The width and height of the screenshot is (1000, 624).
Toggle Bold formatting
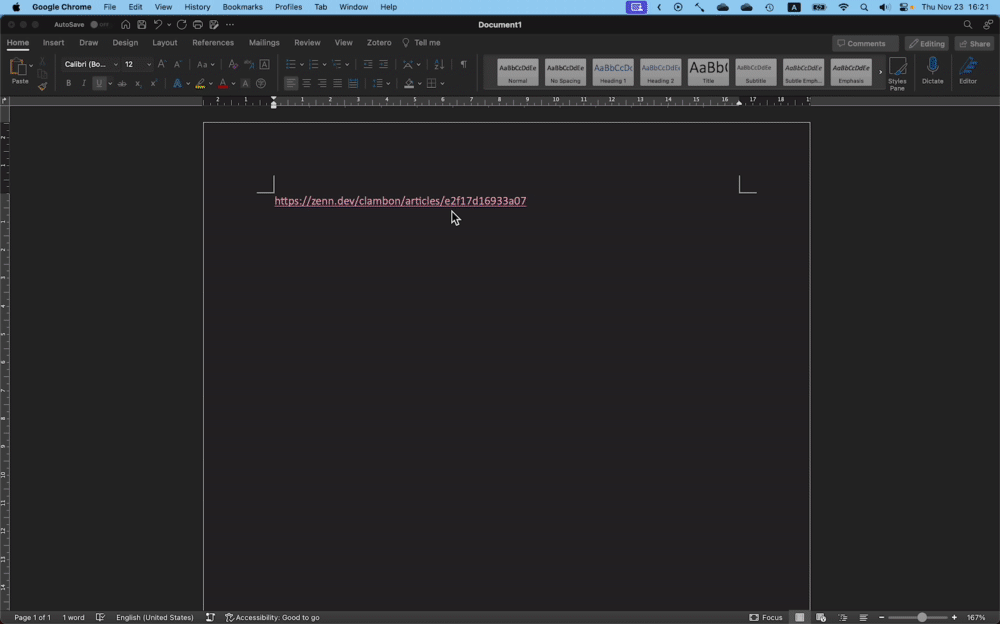pos(68,84)
